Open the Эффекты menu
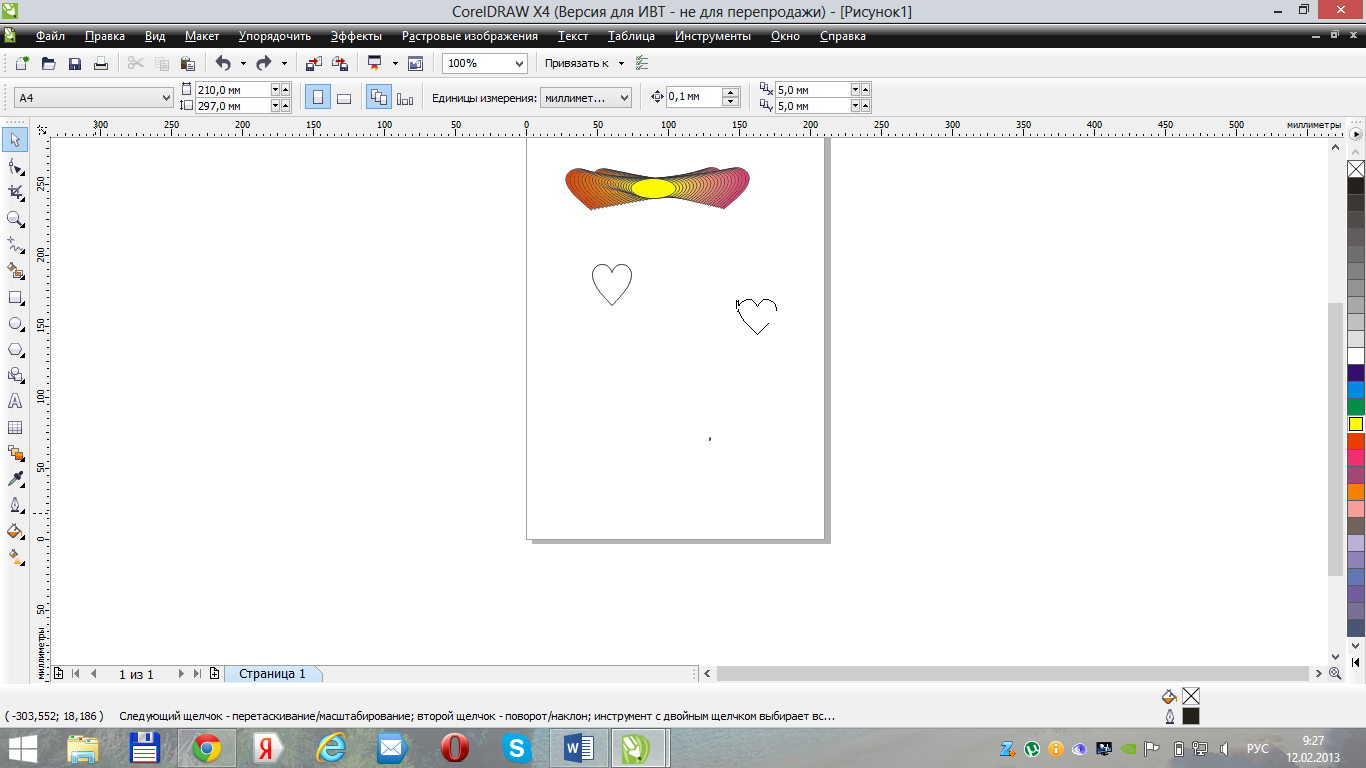Screen dimensions: 1366x768 [x=356, y=36]
